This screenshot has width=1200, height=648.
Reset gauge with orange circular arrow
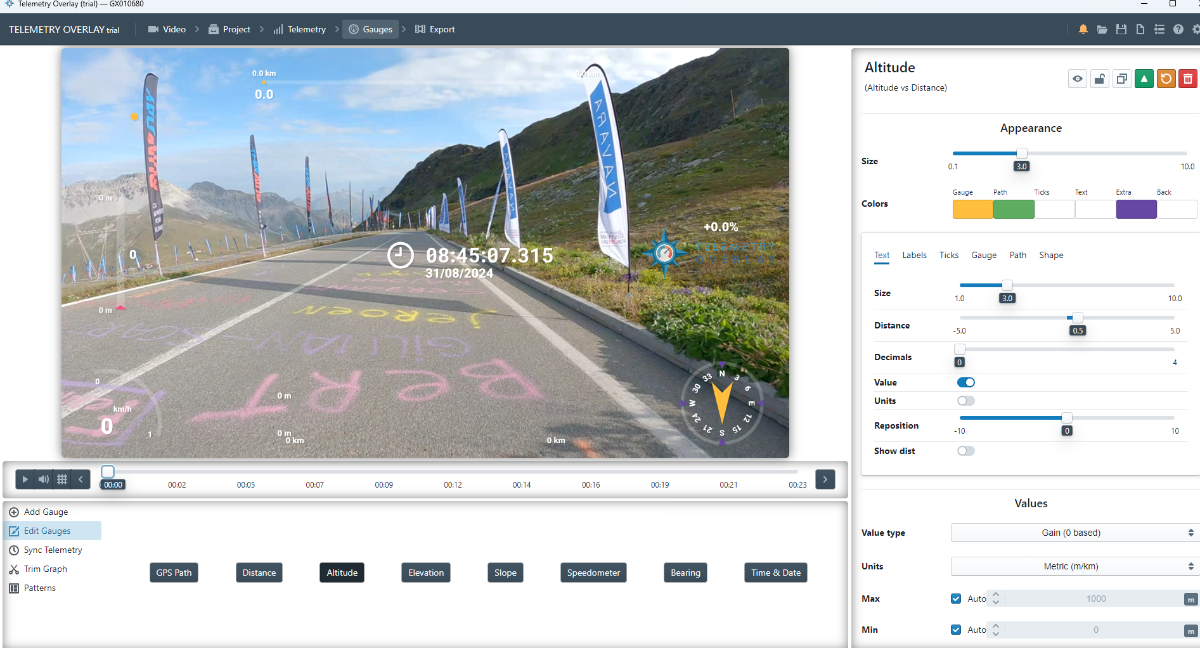pyautogui.click(x=1166, y=79)
